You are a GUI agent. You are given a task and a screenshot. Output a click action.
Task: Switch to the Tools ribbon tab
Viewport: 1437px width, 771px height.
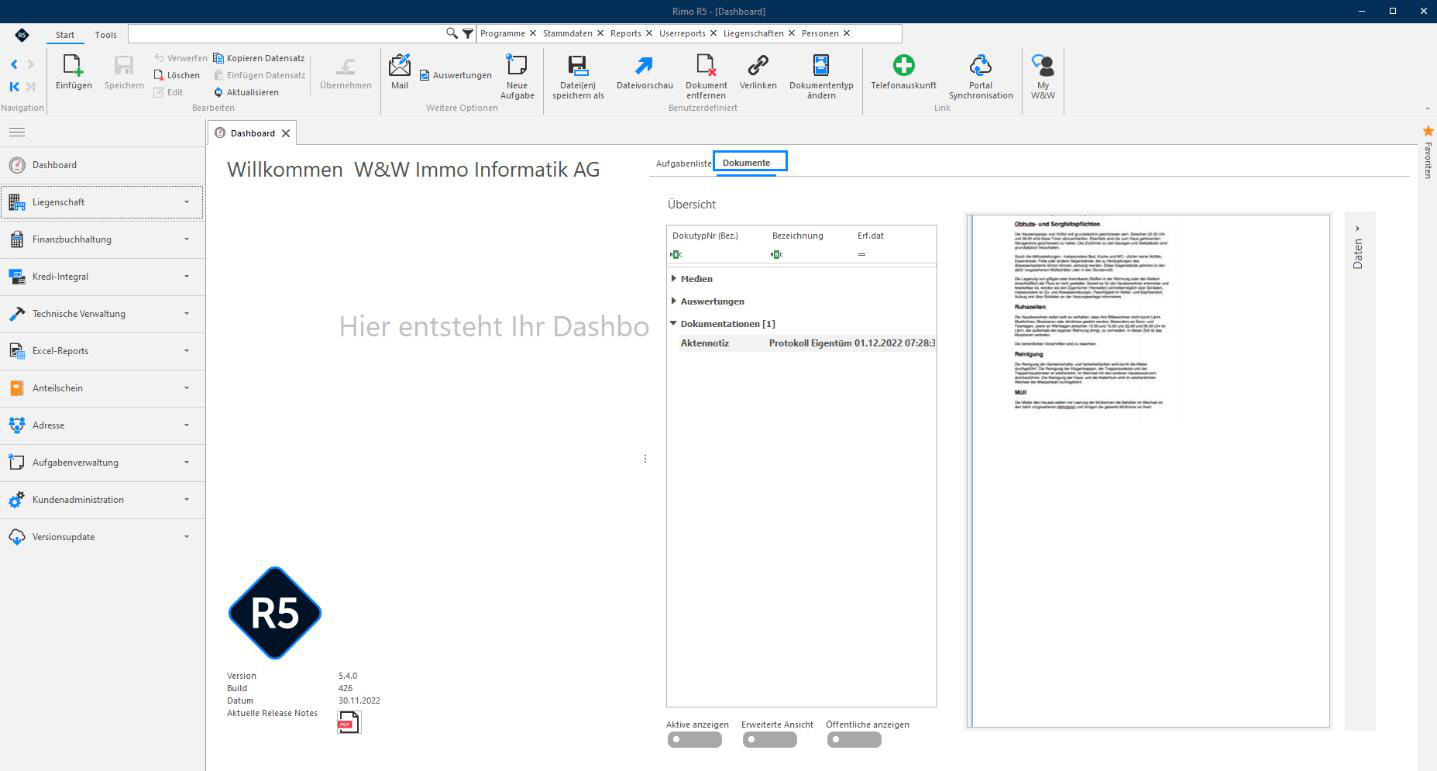click(x=105, y=35)
